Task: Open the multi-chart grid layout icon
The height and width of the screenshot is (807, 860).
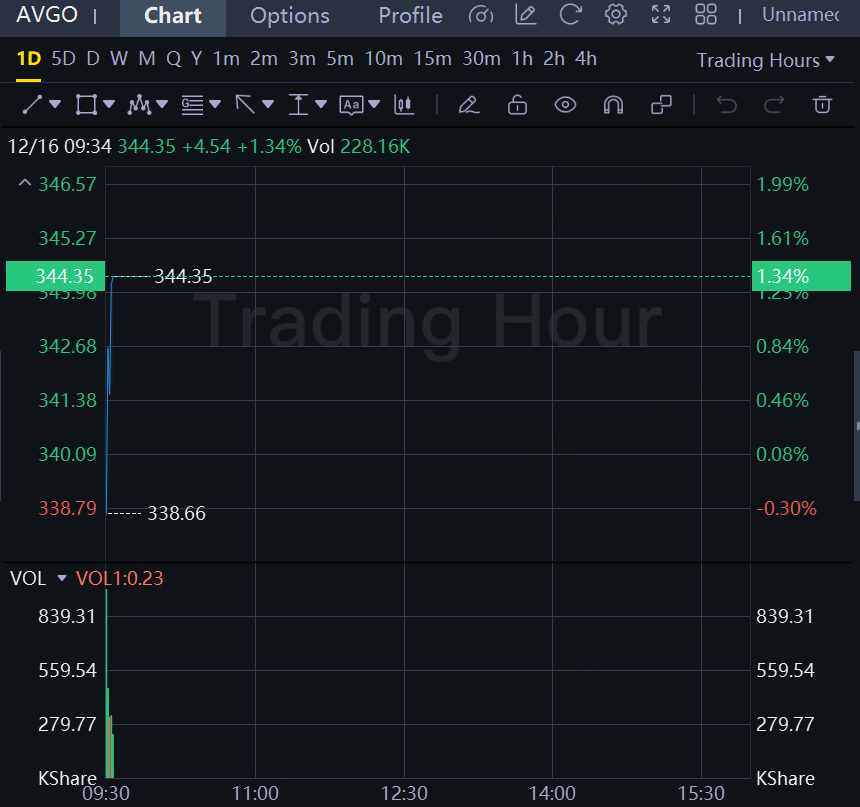Action: pyautogui.click(x=705, y=14)
